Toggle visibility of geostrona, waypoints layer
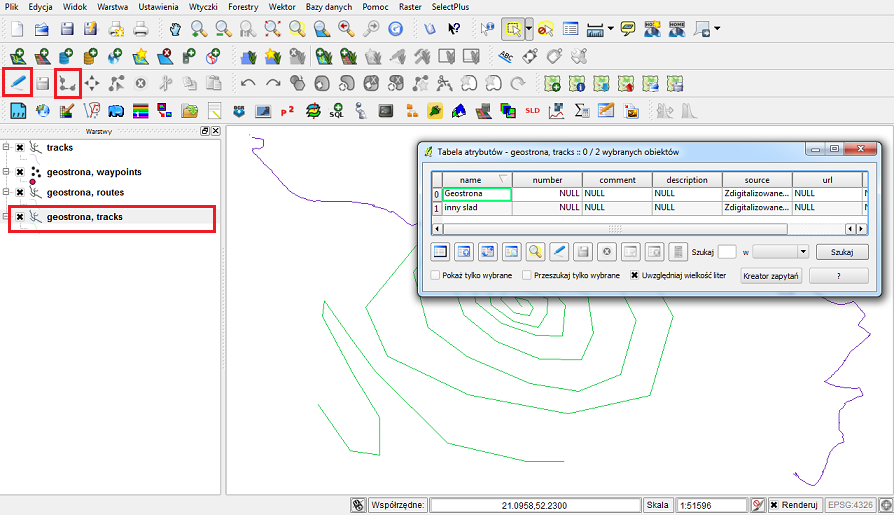Image resolution: width=894 pixels, height=515 pixels. pyautogui.click(x=20, y=172)
